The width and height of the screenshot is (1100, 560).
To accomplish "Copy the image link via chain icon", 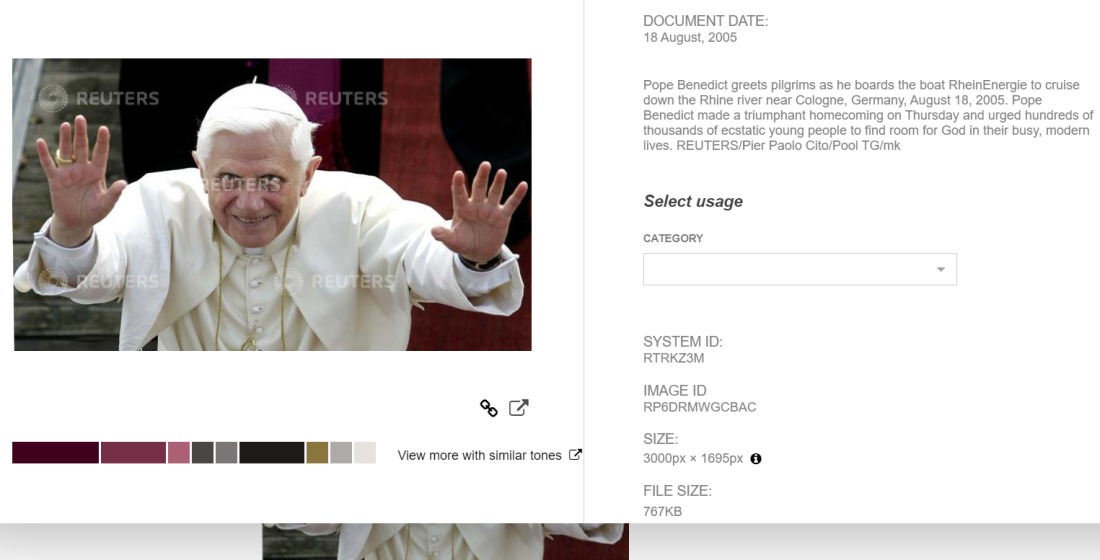I will 488,408.
